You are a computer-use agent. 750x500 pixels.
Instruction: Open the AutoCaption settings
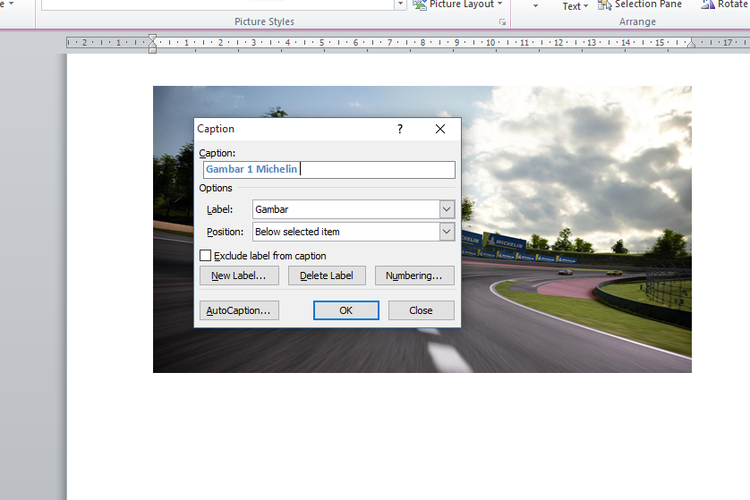(239, 311)
